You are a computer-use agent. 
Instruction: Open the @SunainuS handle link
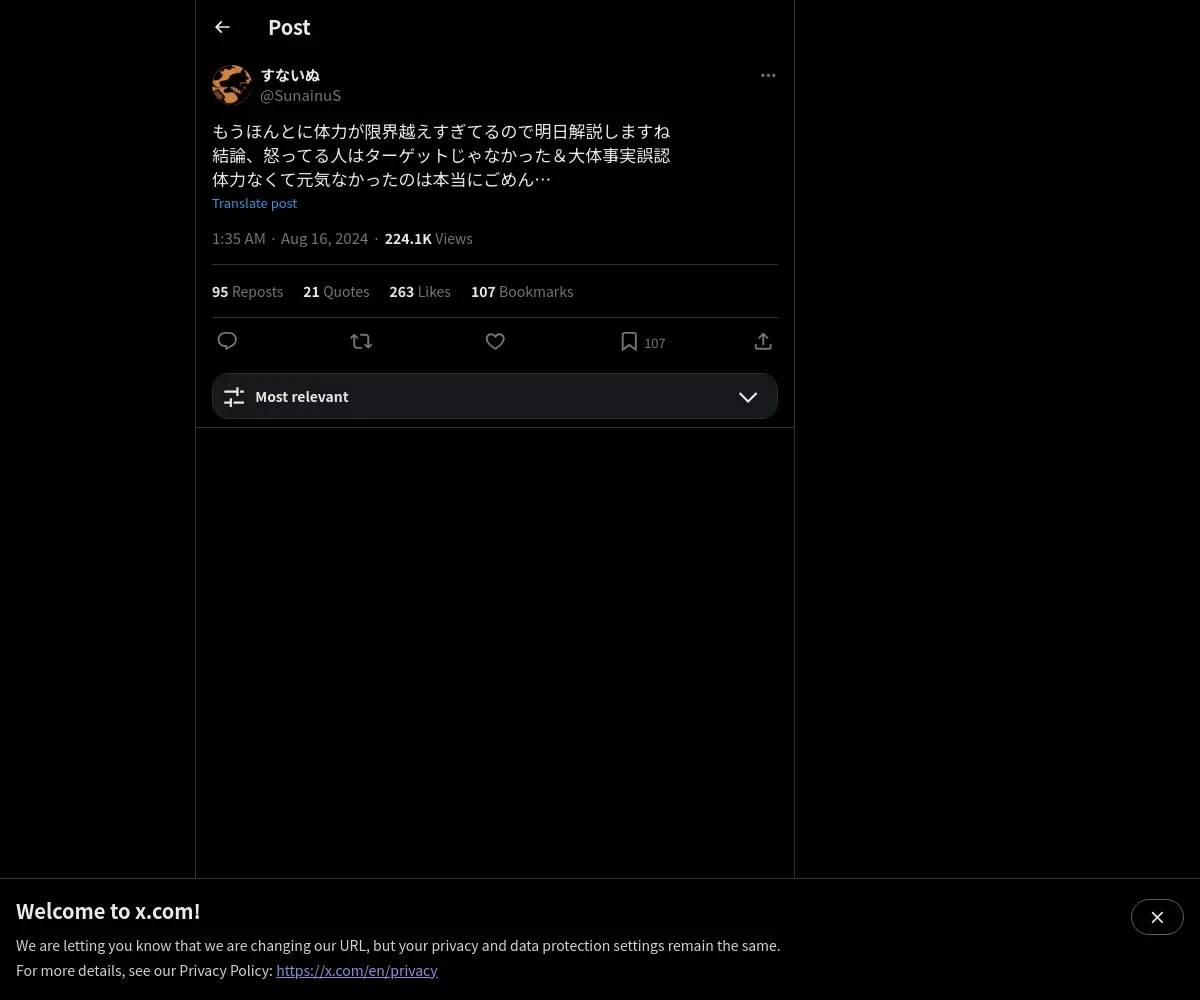(x=300, y=95)
